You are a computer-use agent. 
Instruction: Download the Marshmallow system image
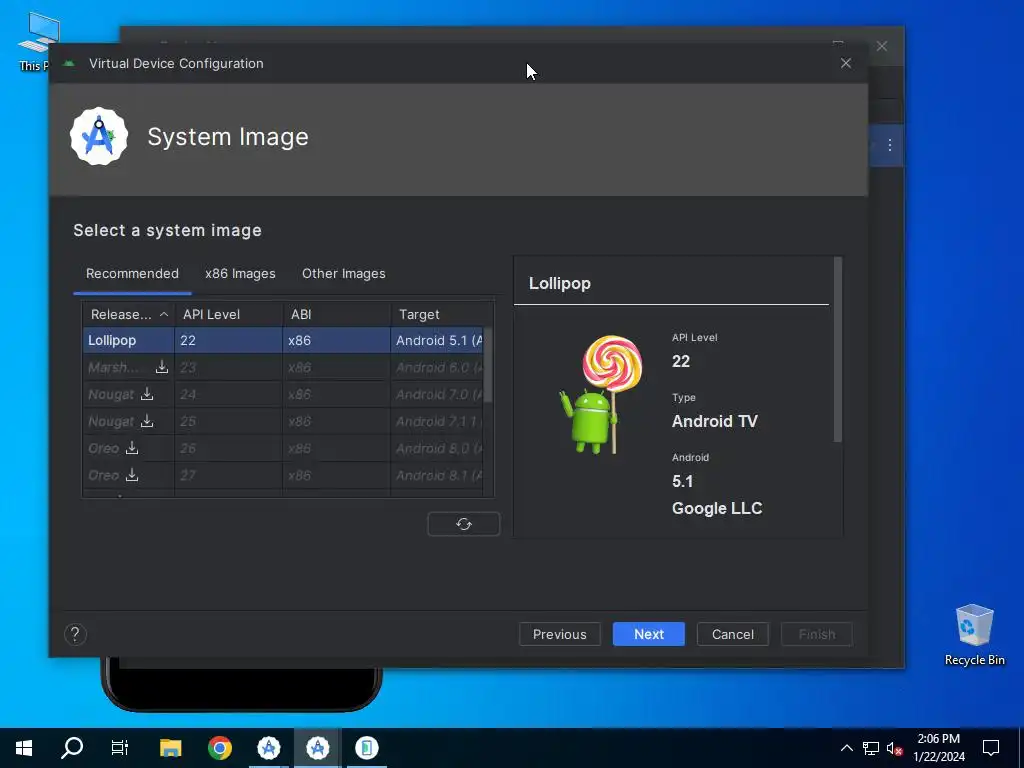point(162,367)
